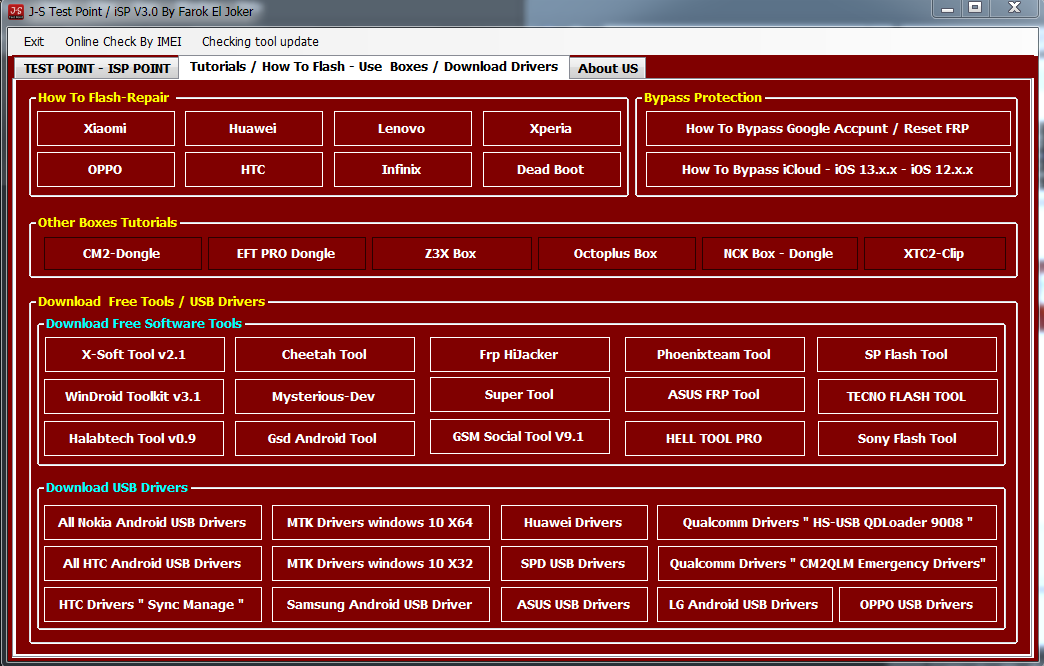Open Infinix flash tutorial
Image resolution: width=1044 pixels, height=666 pixels.
click(402, 170)
